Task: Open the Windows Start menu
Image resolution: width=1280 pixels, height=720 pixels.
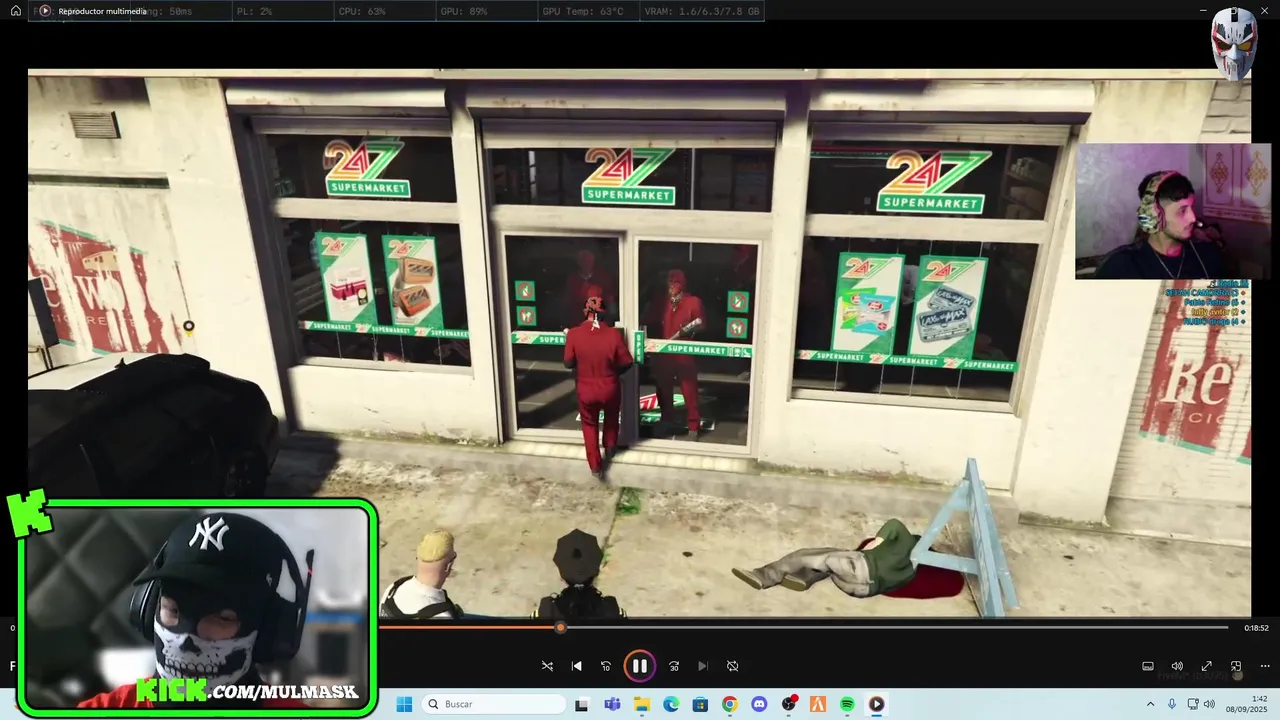Action: (x=404, y=704)
